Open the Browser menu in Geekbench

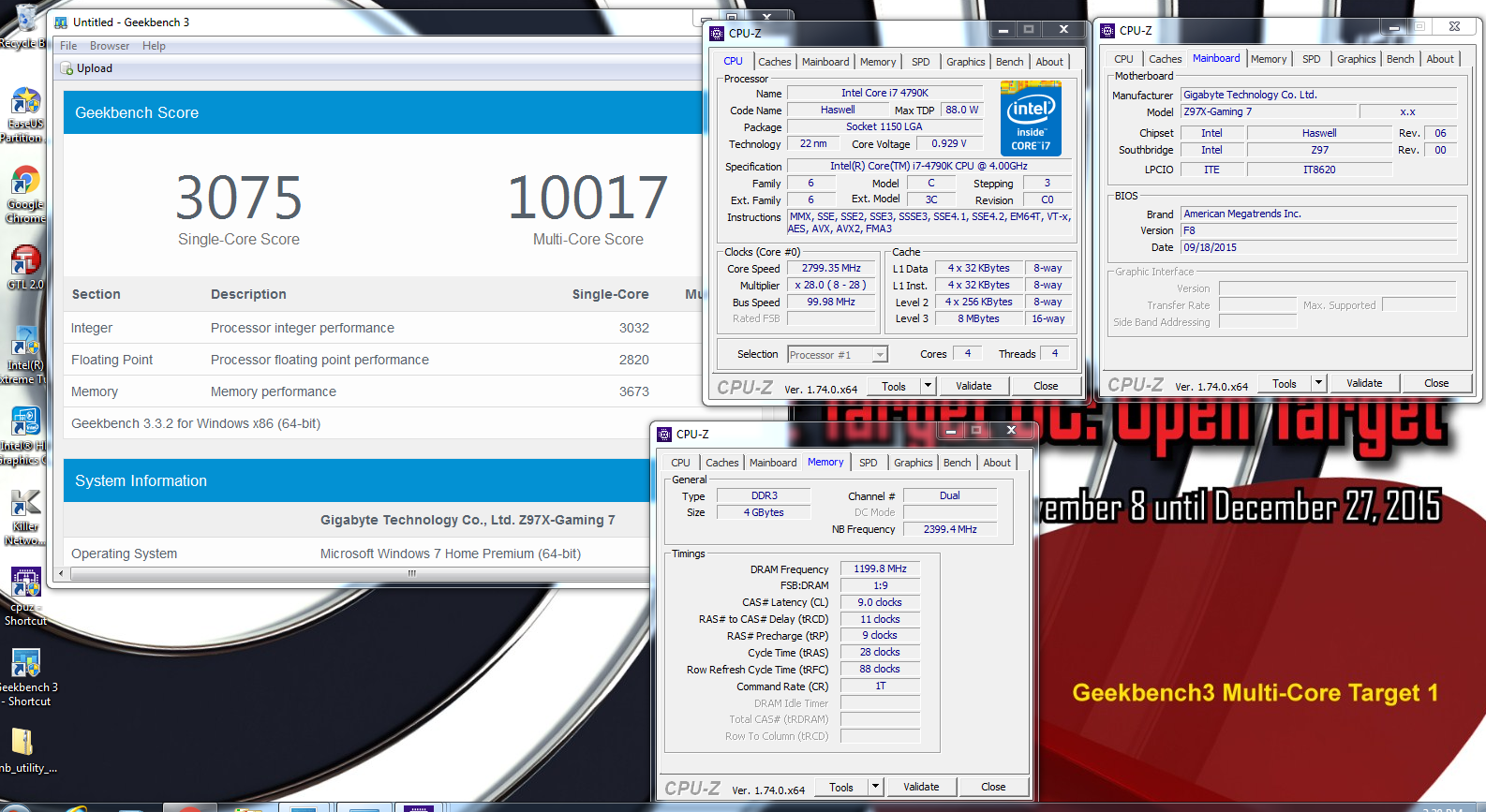pos(110,46)
